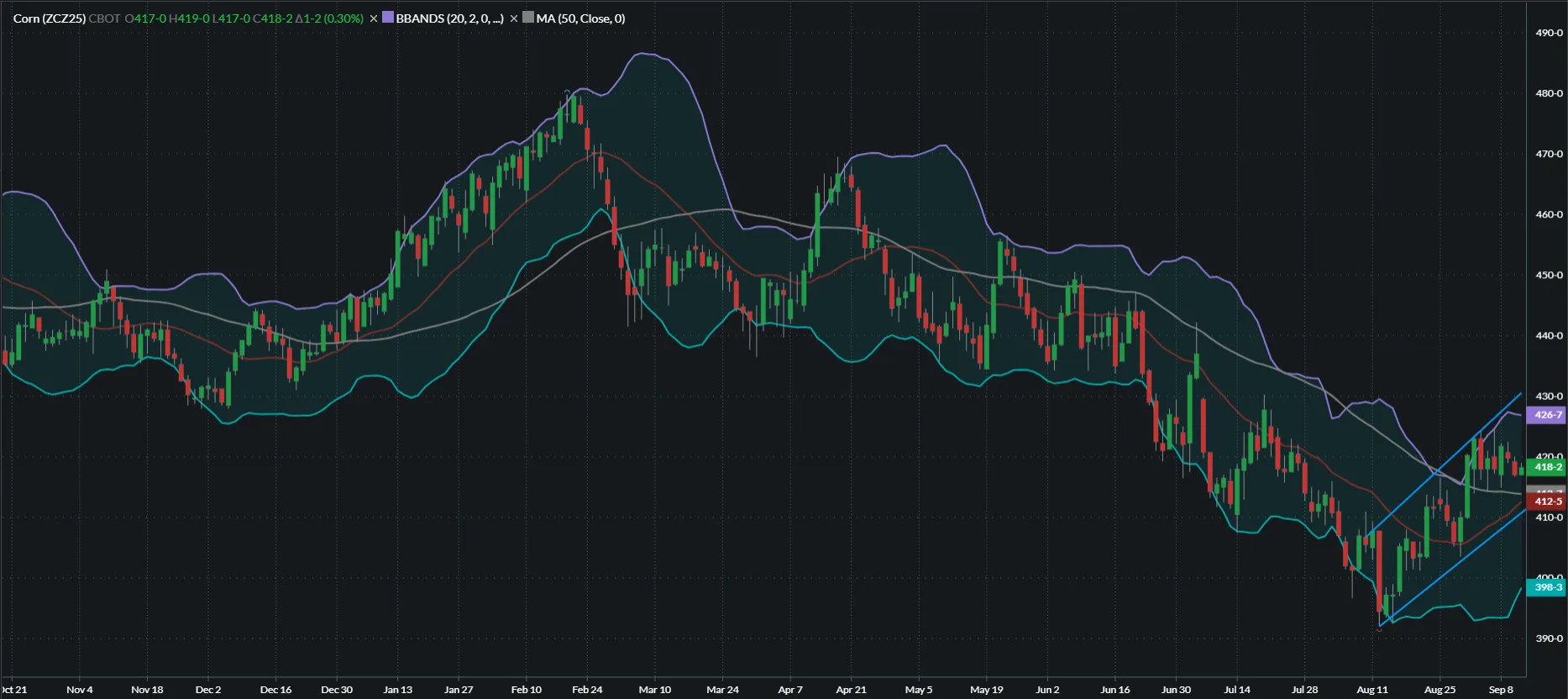This screenshot has height=699, width=1568.
Task: Click the red low marker under the August low
Action: click(1379, 628)
